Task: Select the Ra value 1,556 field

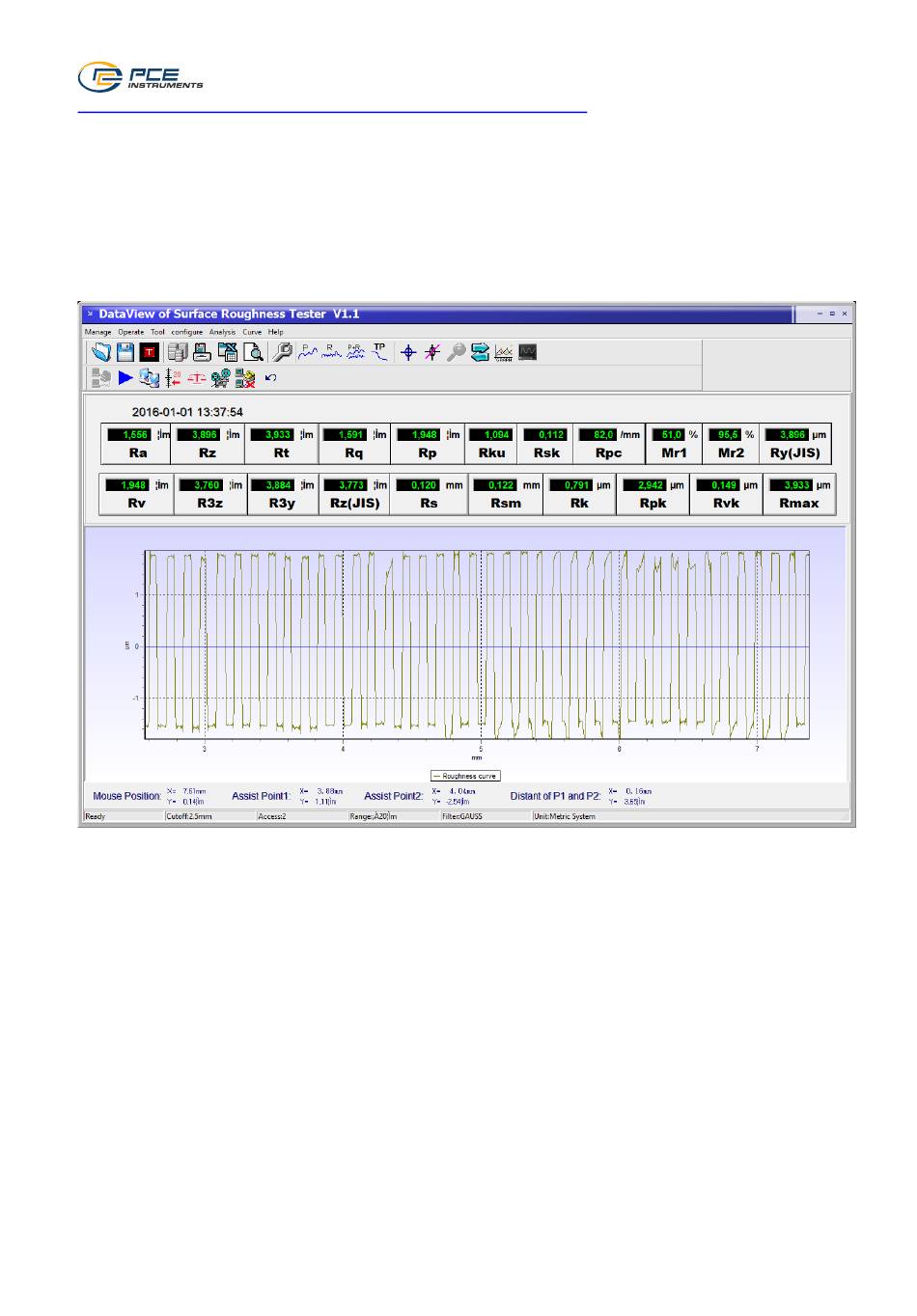Action: click(129, 435)
